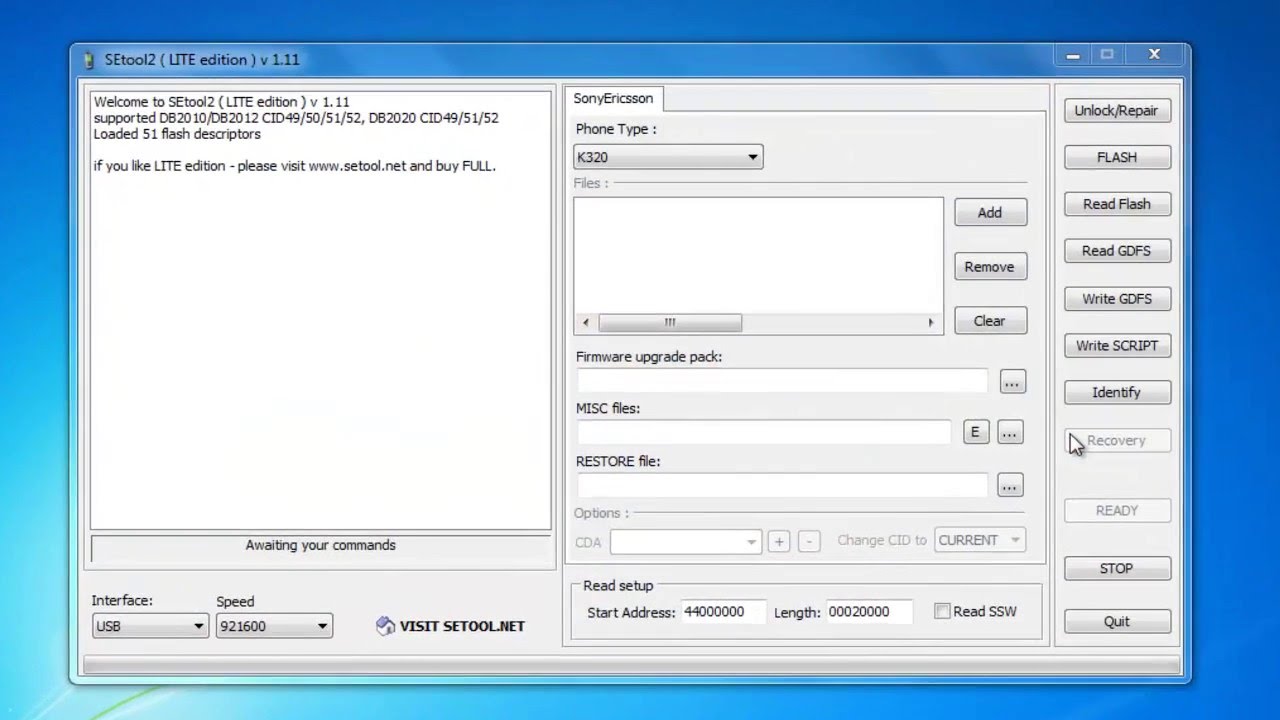Click the Unlock/Repair button

(1116, 111)
